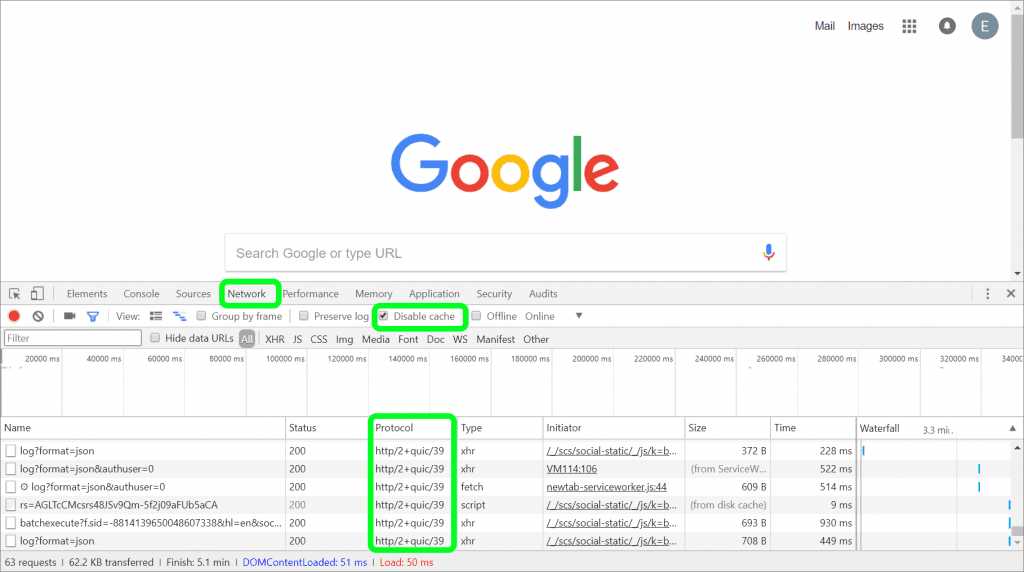The width and height of the screenshot is (1024, 572).
Task: Open the Google apps grid
Action: point(909,26)
